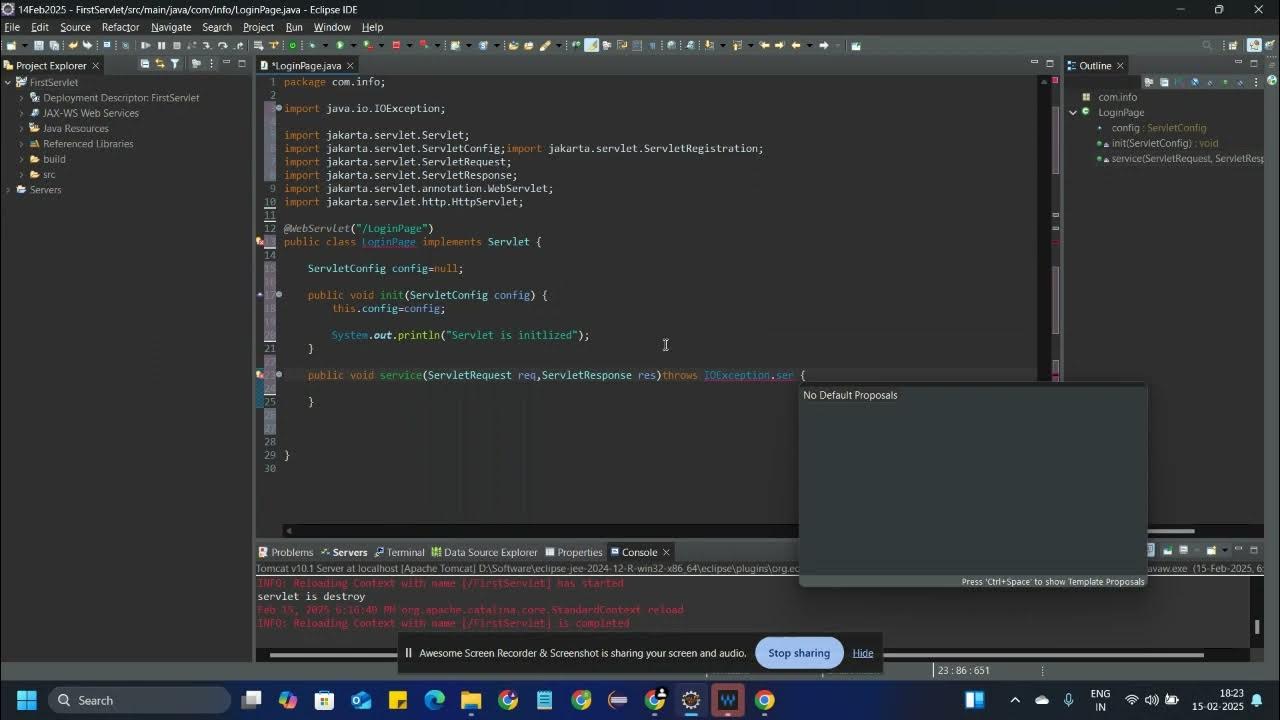This screenshot has width=1280, height=720.
Task: Expand the Servers project node
Action: (8, 190)
